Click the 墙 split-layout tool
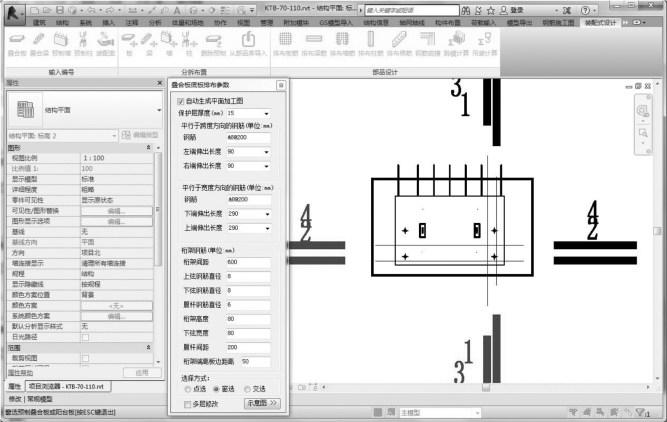The image size is (667, 422). click(169, 45)
